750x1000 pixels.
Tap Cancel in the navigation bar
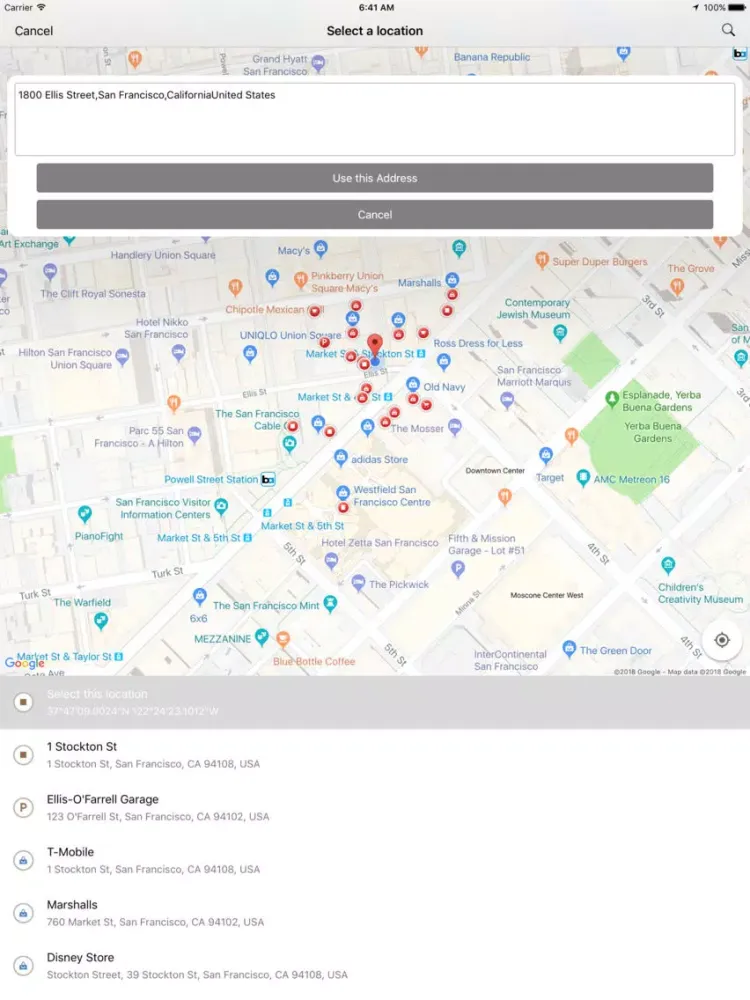point(34,31)
